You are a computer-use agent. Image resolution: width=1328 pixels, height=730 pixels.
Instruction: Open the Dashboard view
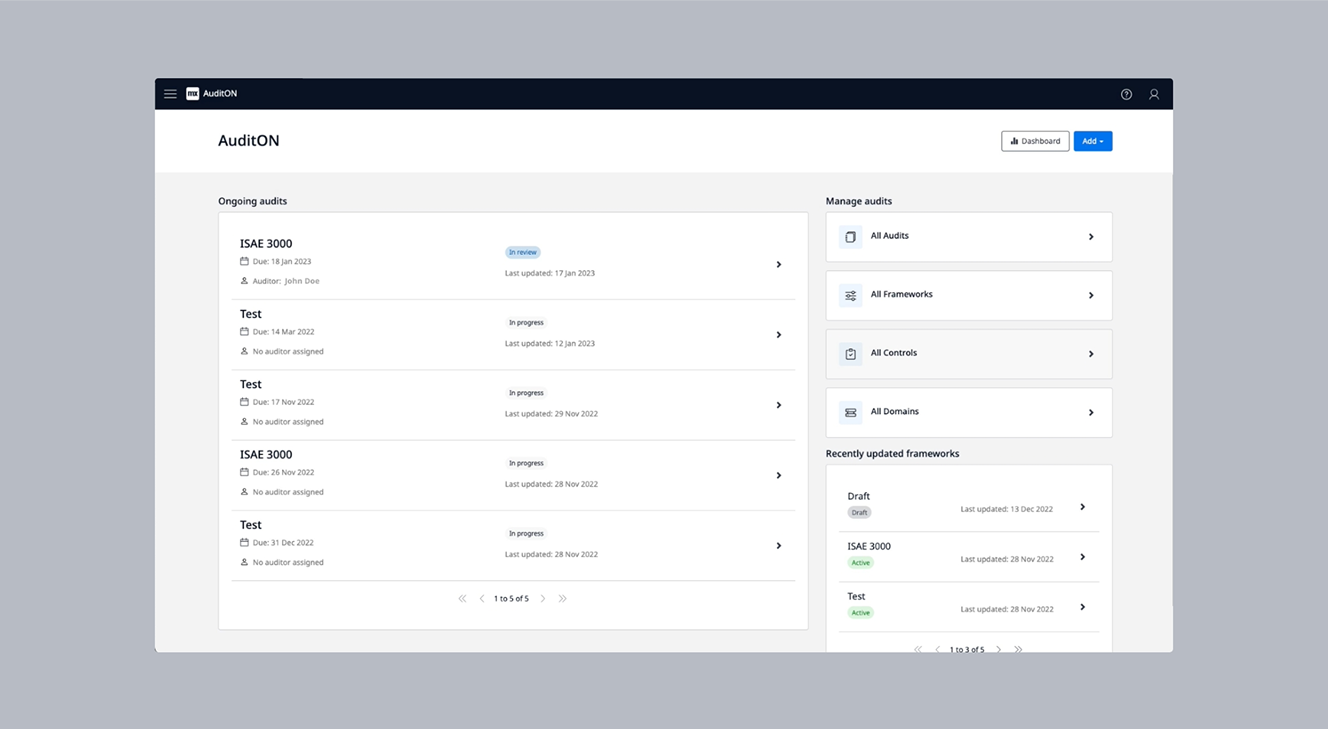click(1035, 141)
